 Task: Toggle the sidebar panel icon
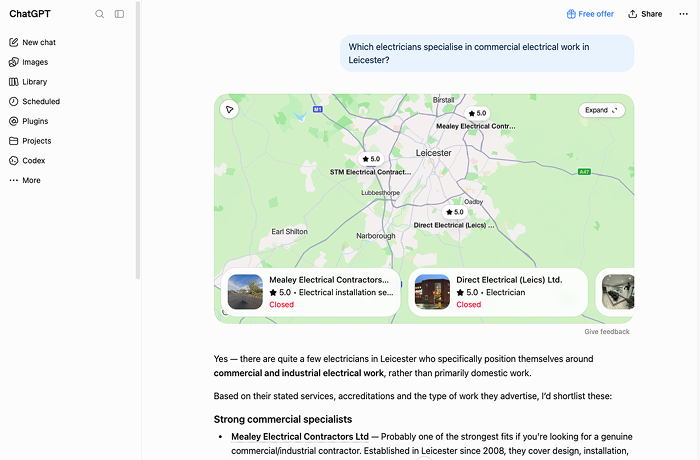(x=119, y=14)
